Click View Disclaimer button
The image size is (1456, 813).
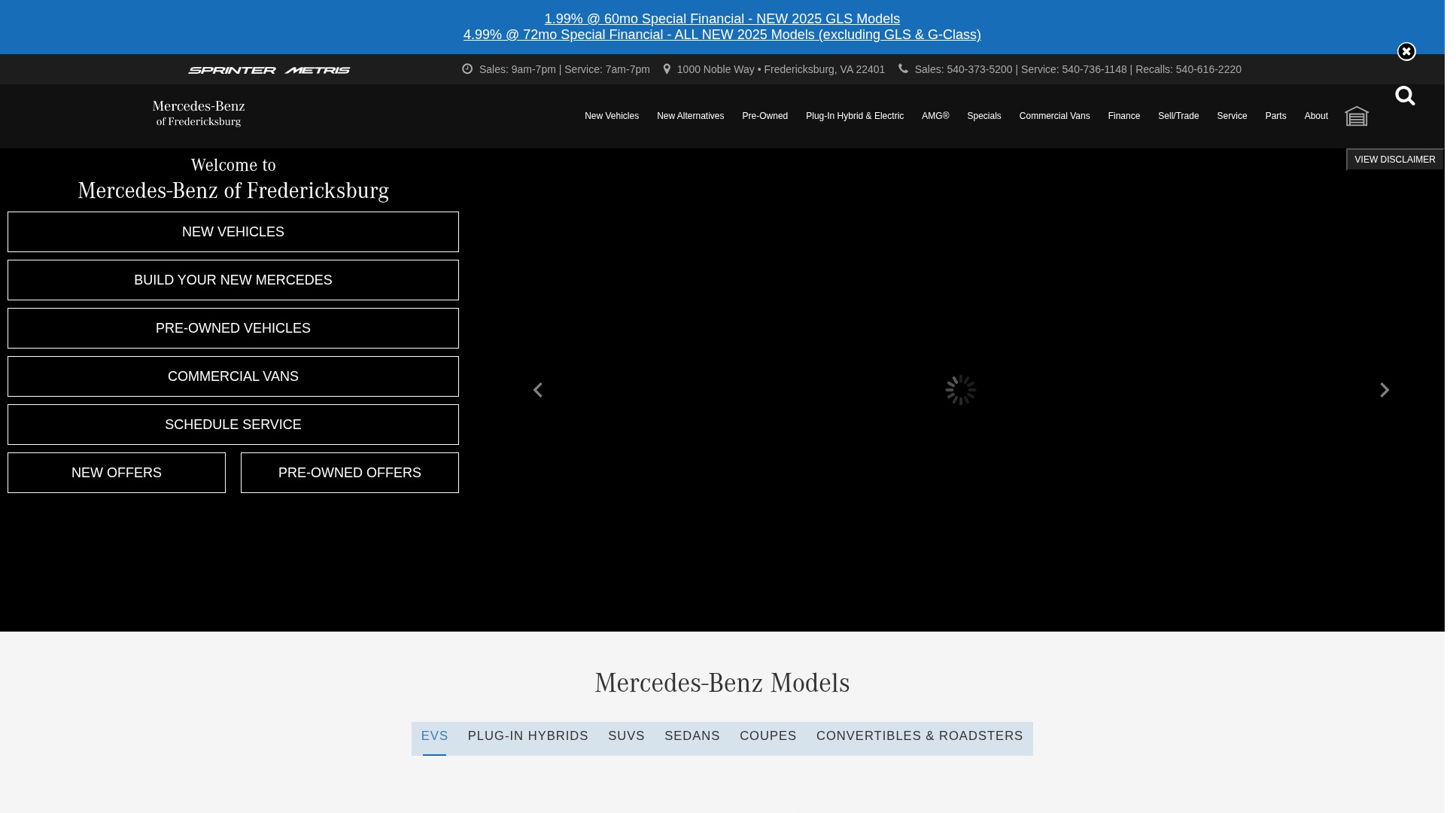(1394, 160)
